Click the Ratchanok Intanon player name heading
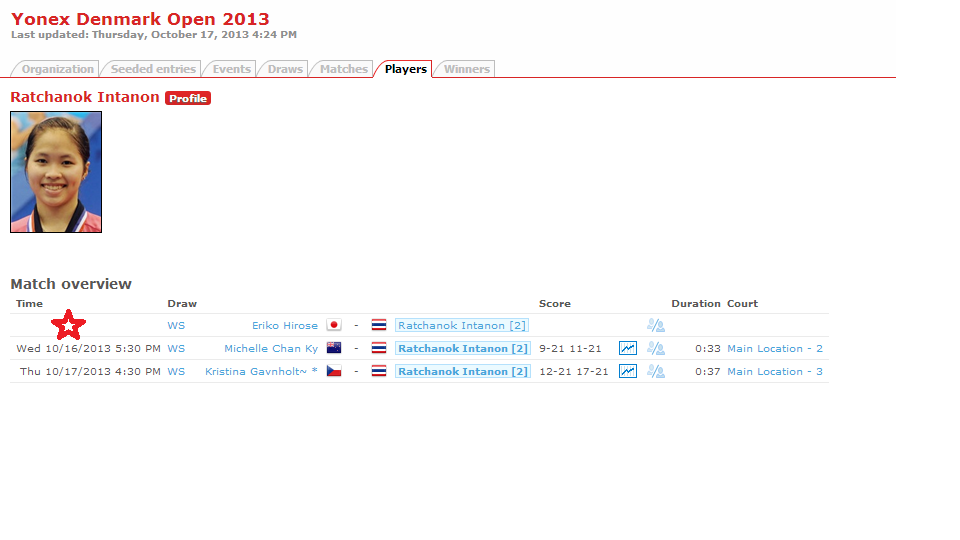 click(x=84, y=97)
